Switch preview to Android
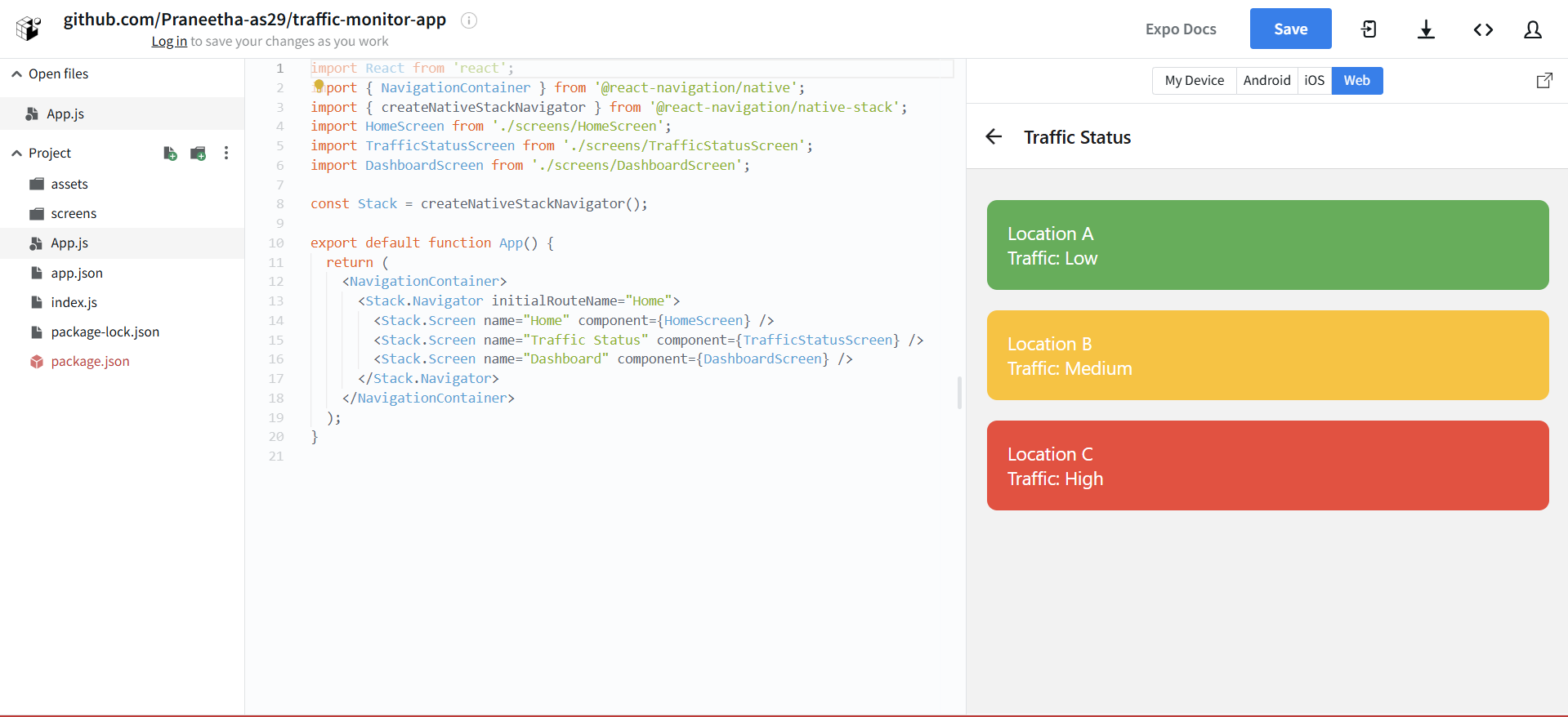 (1266, 81)
